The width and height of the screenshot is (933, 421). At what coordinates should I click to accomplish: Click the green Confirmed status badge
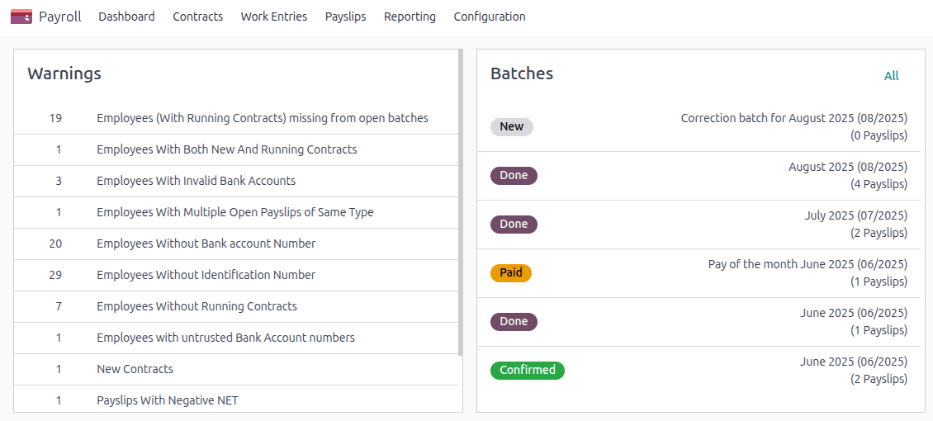(527, 370)
